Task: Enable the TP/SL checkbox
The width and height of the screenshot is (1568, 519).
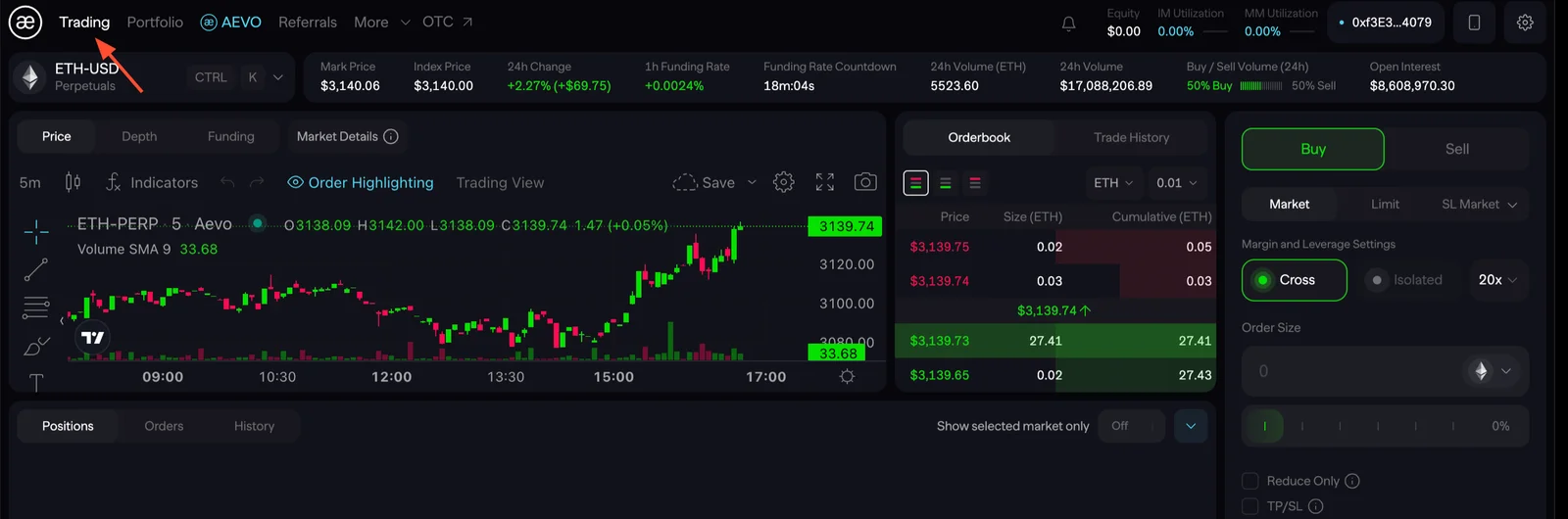Action: (1250, 506)
